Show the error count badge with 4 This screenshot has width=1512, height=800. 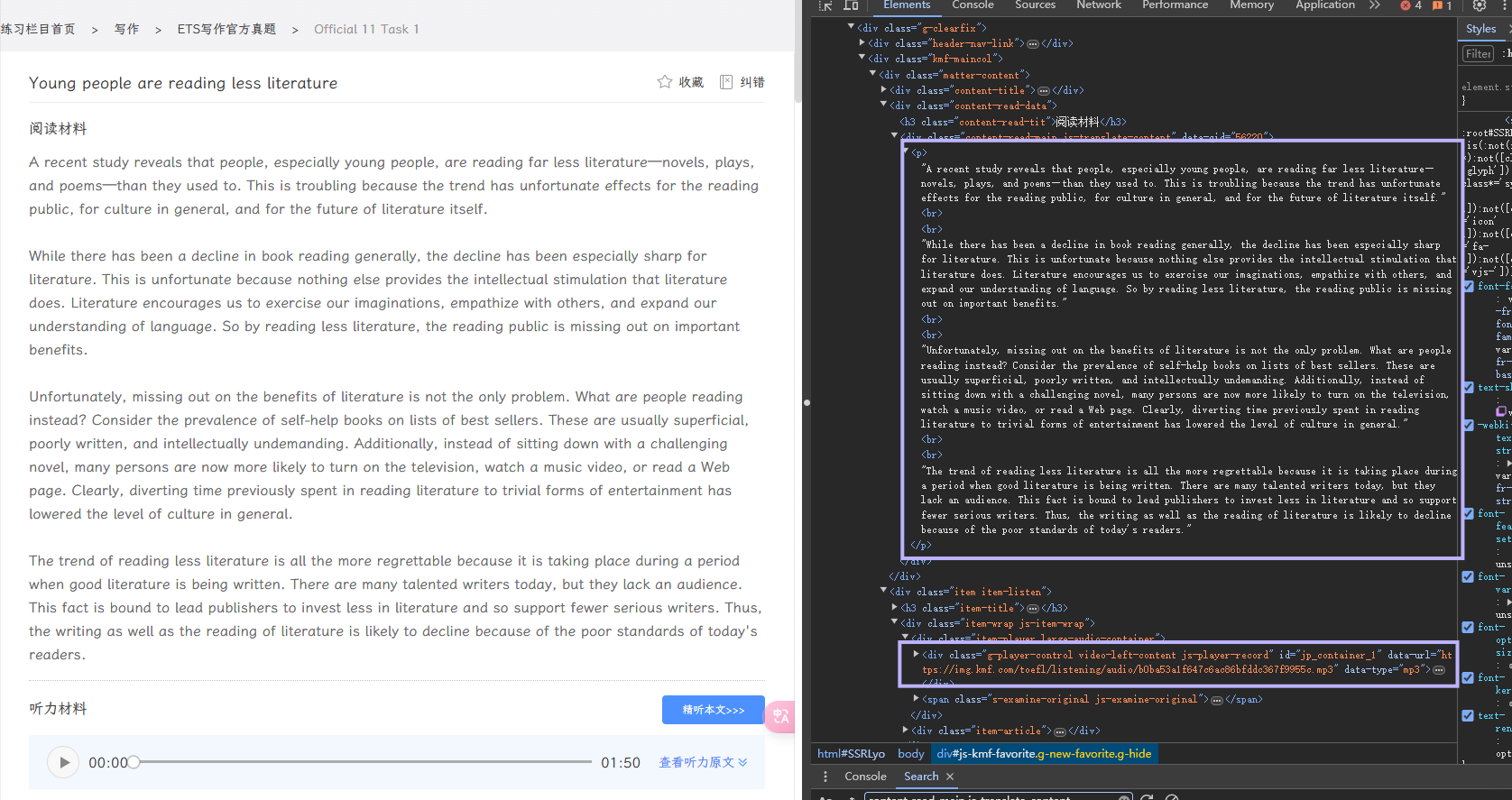point(1411,5)
